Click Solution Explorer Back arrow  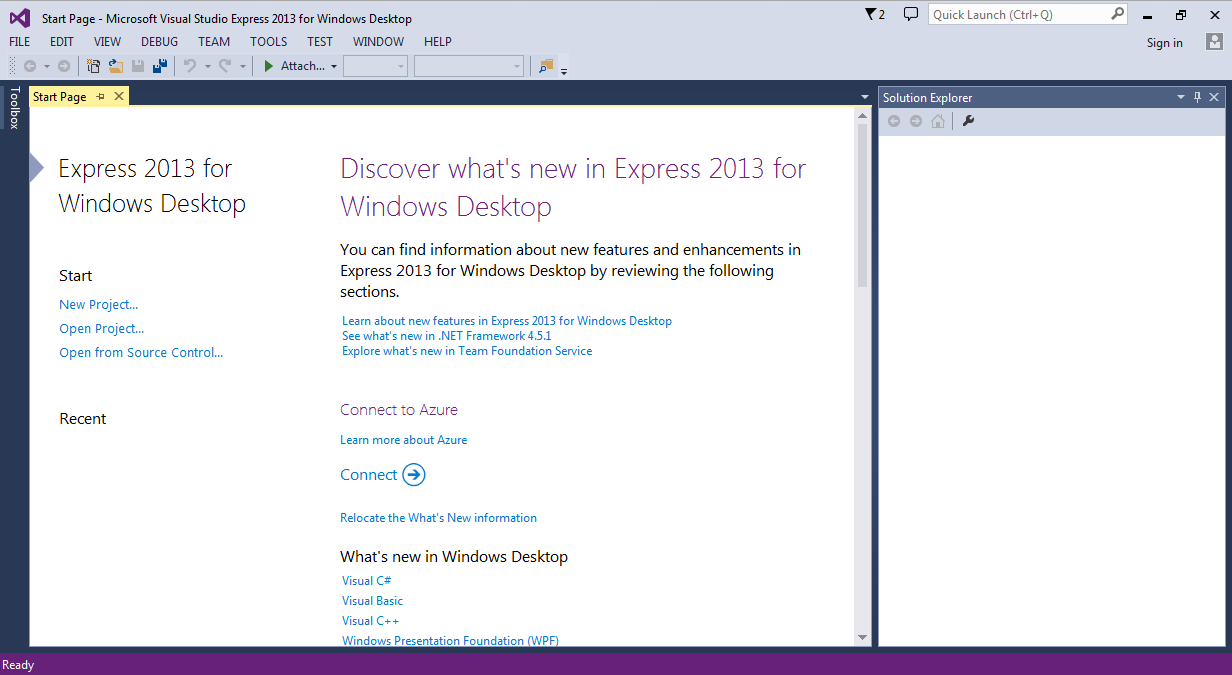(894, 121)
